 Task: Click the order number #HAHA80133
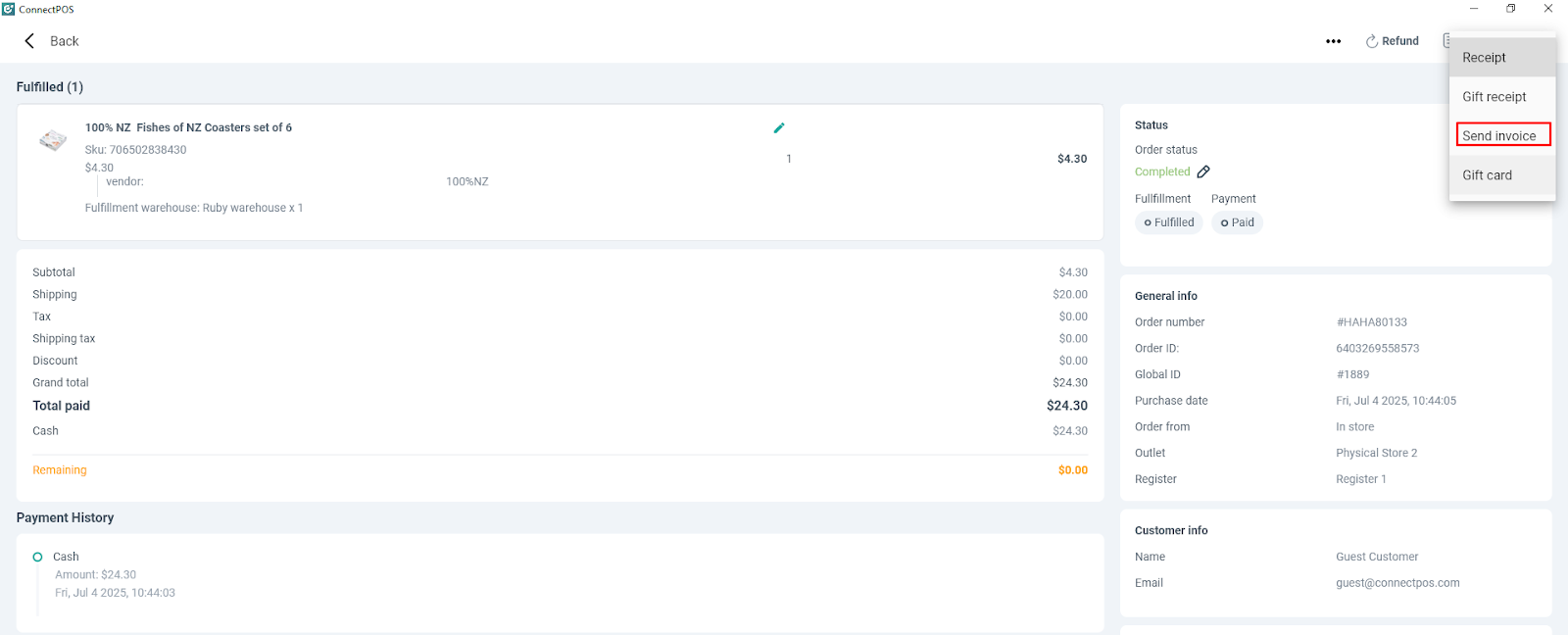1371,322
